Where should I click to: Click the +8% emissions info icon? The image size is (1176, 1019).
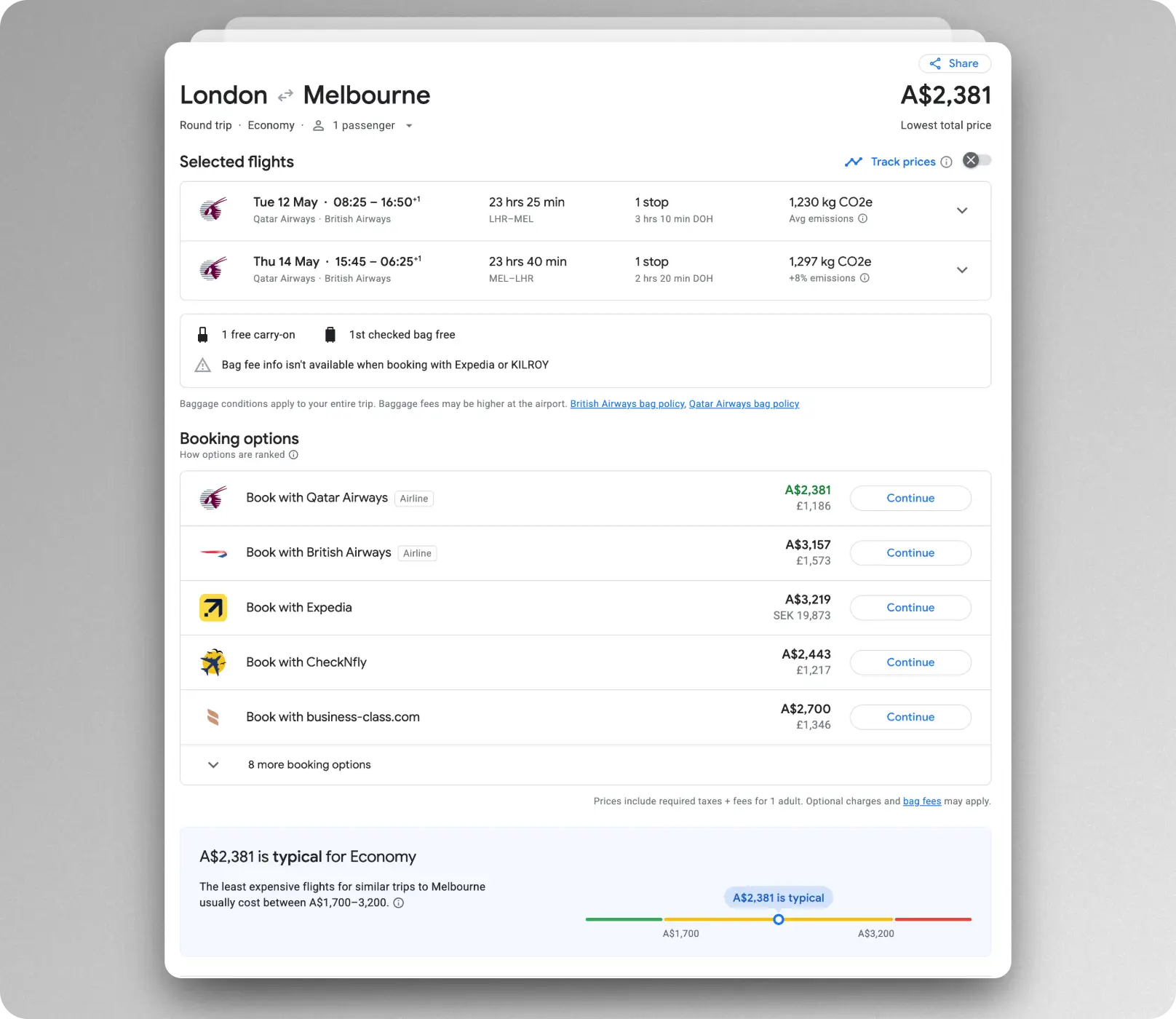(x=865, y=278)
